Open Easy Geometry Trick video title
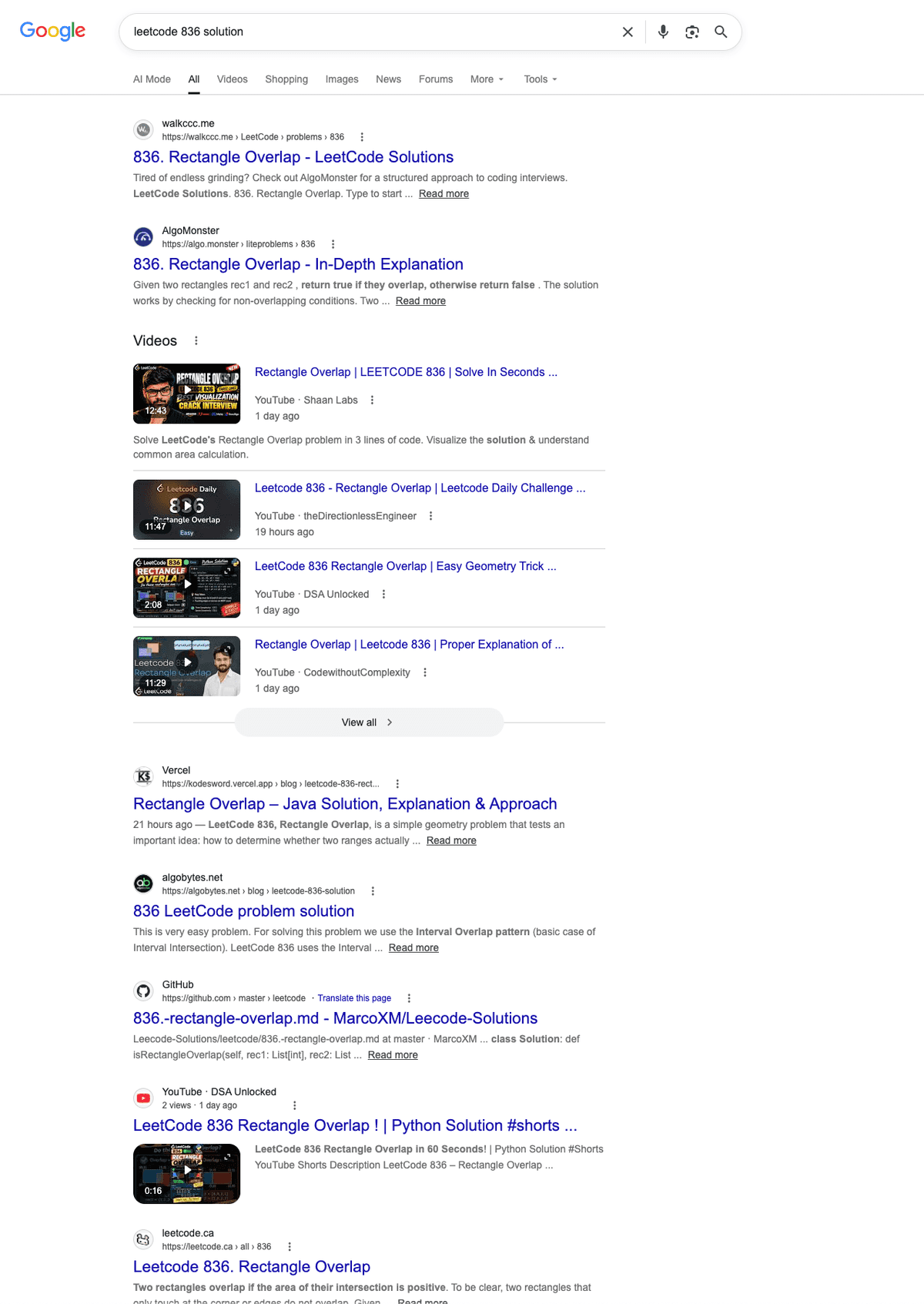This screenshot has height=1304, width=924. point(405,566)
